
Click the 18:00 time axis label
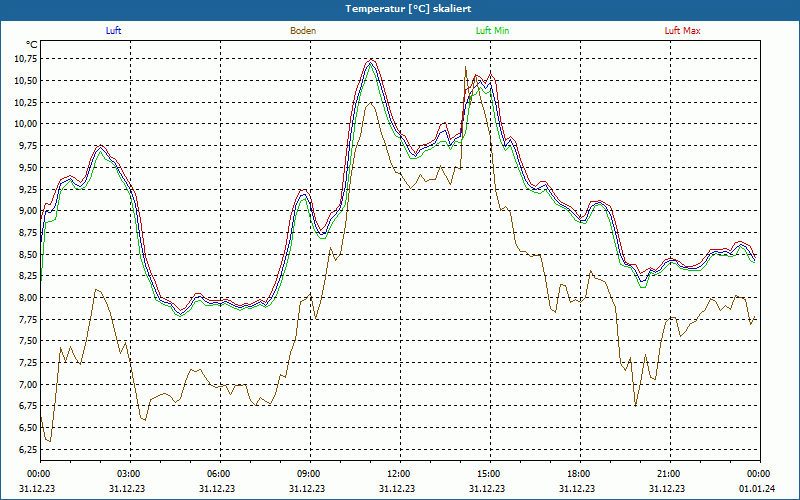pyautogui.click(x=580, y=474)
